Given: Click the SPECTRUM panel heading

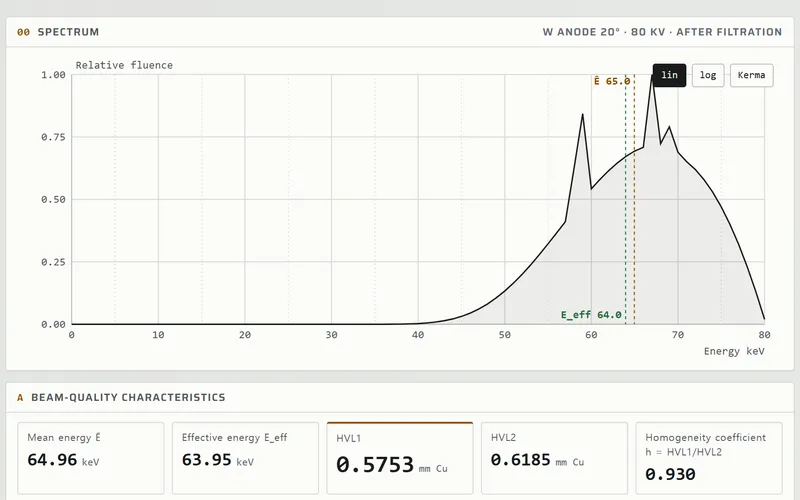Looking at the screenshot, I should coord(68,32).
